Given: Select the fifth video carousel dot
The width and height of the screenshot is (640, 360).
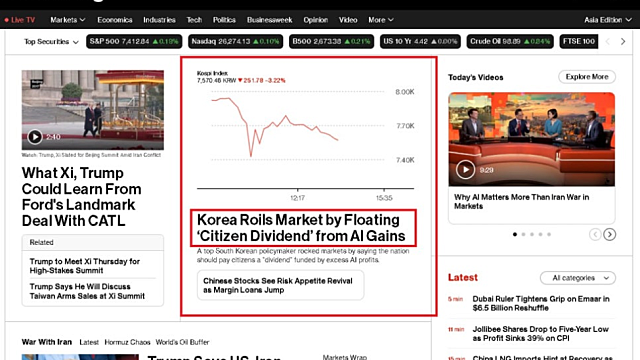Looking at the screenshot, I should click(549, 234).
